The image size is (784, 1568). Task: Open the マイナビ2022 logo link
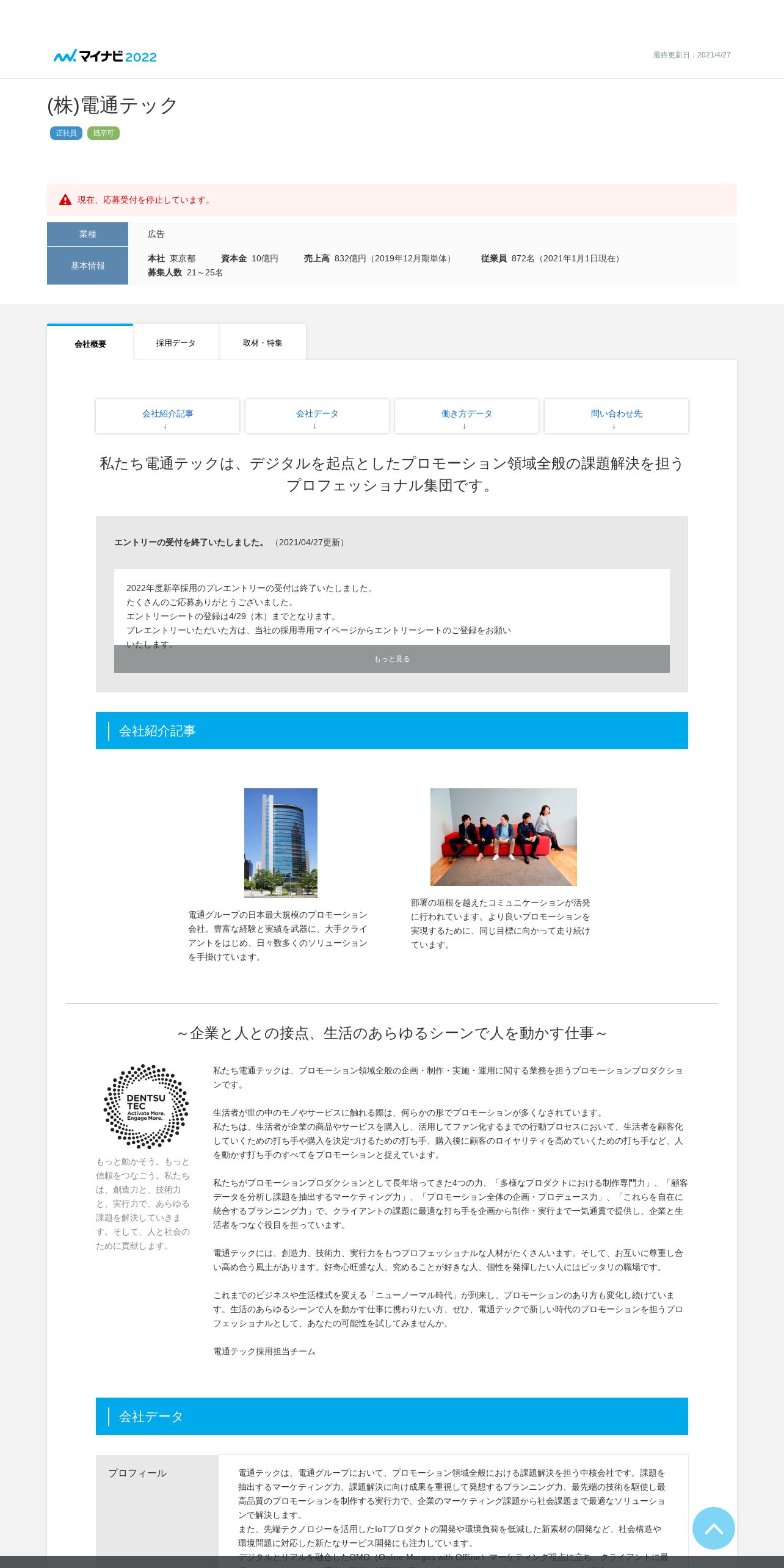(105, 56)
